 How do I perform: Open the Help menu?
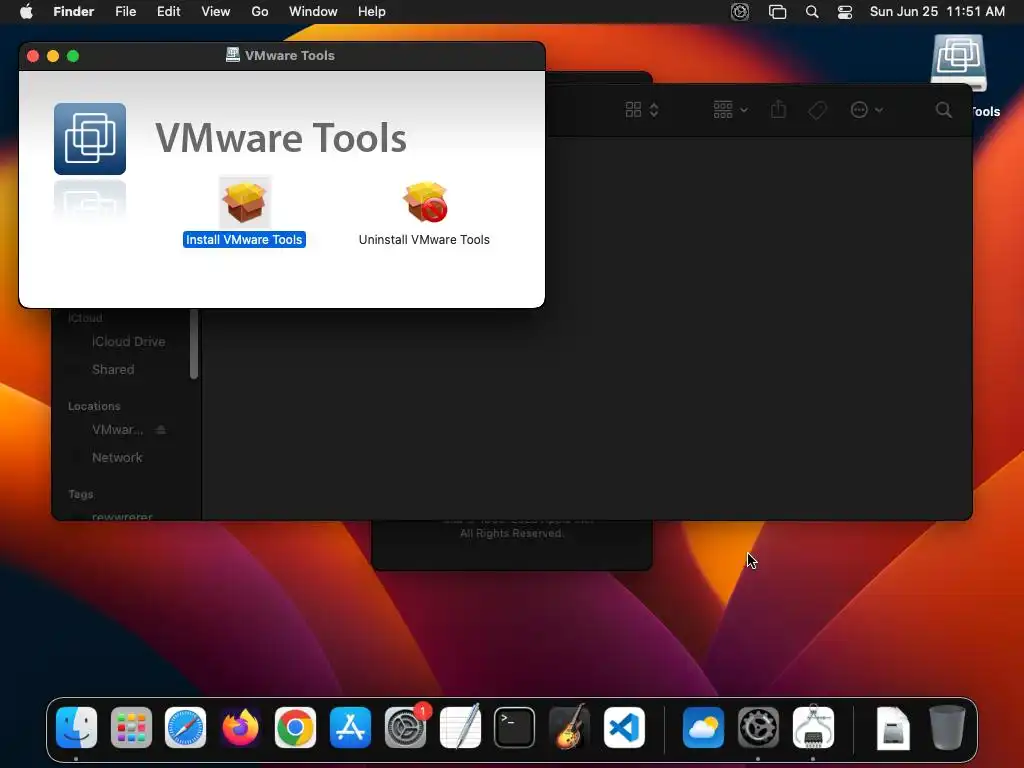(x=372, y=12)
